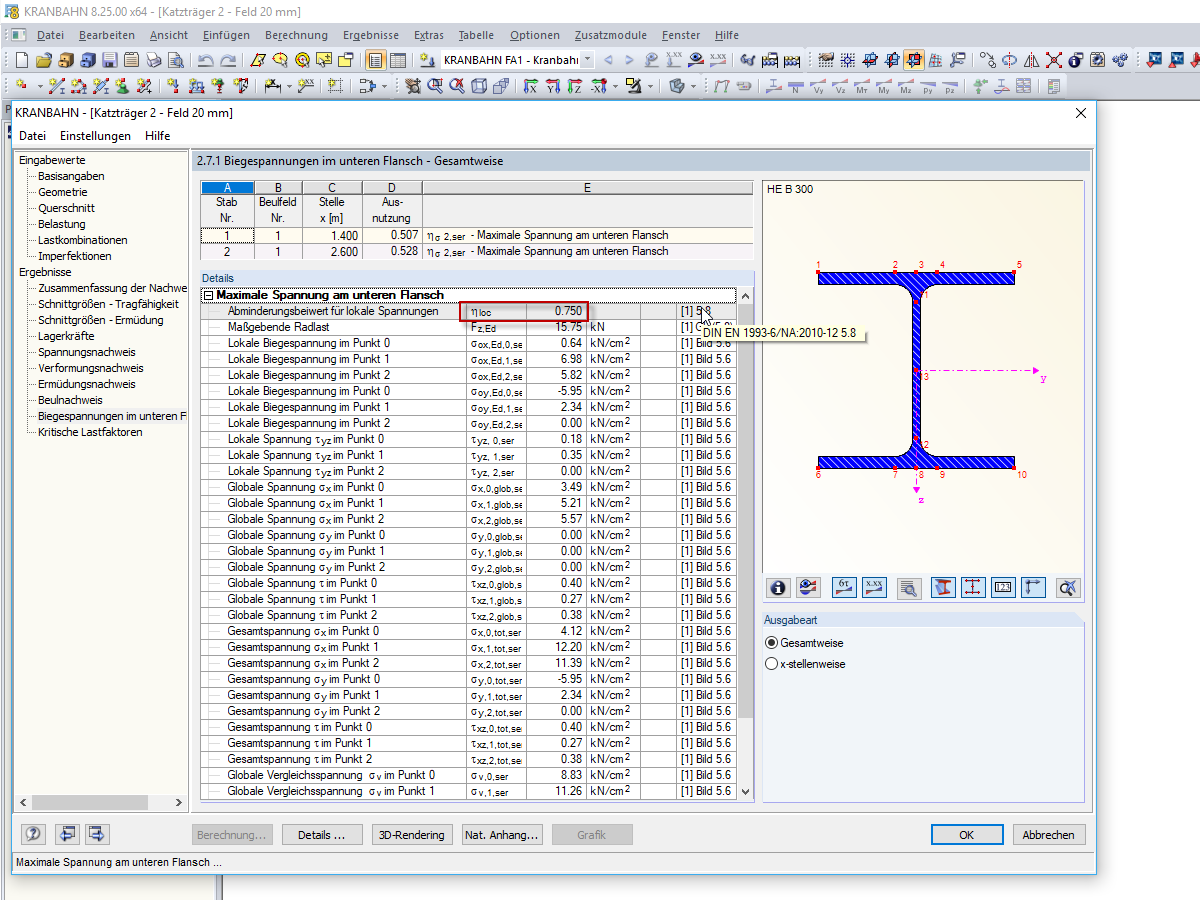Select Kritische Lastfaktoren in the navigator tree
This screenshot has width=1200, height=900.
[90, 432]
